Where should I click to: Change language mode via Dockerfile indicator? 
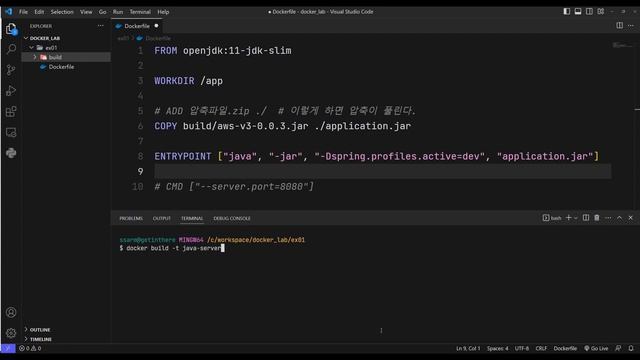click(x=565, y=348)
